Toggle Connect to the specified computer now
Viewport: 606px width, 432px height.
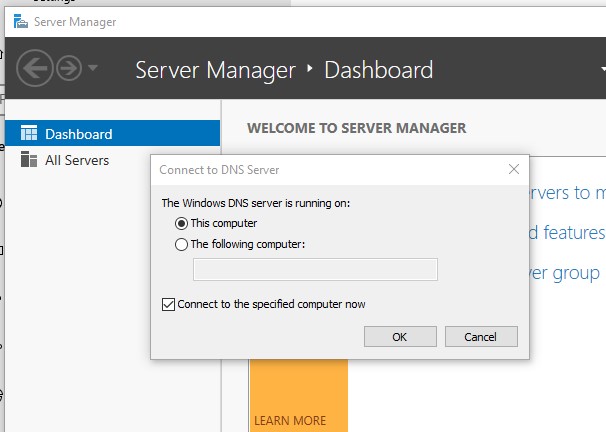pos(169,304)
